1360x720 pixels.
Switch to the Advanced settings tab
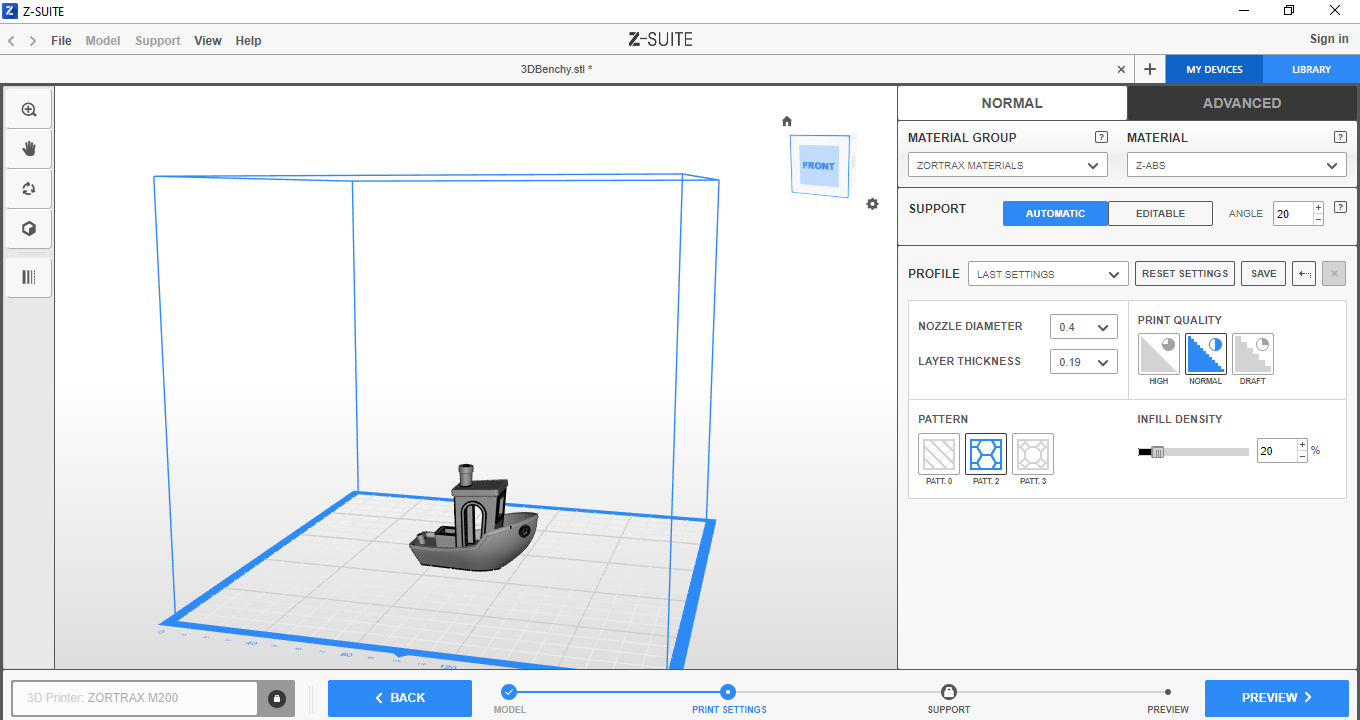1242,103
